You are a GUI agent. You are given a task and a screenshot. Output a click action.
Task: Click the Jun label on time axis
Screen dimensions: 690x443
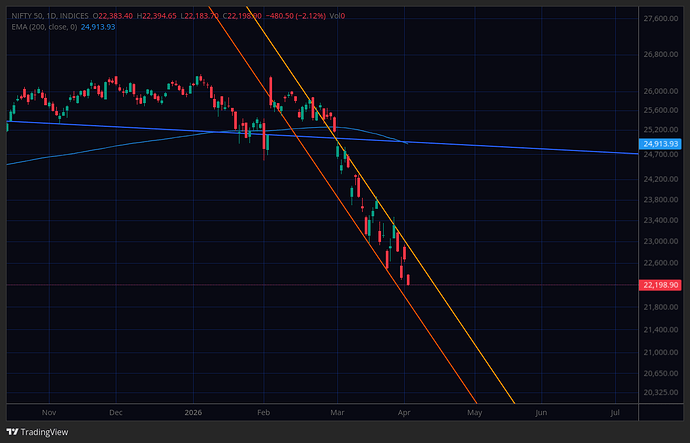pyautogui.click(x=541, y=413)
